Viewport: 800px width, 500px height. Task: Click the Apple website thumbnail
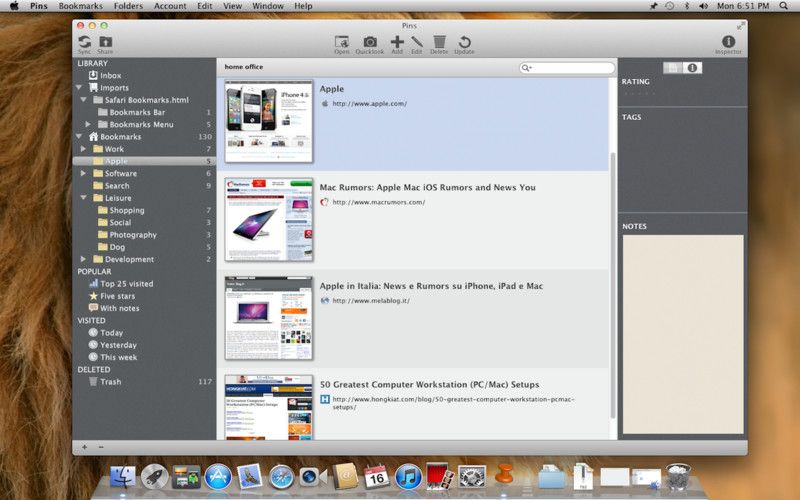(269, 121)
